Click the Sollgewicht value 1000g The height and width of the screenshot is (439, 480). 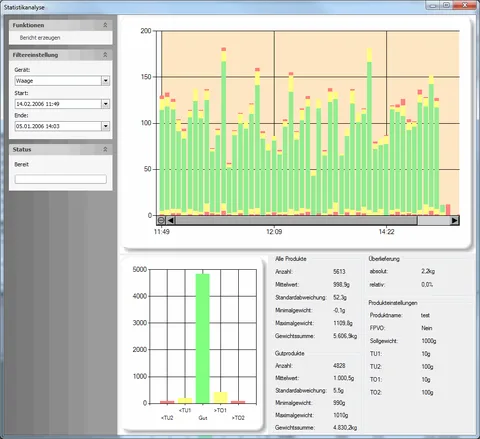(x=429, y=341)
